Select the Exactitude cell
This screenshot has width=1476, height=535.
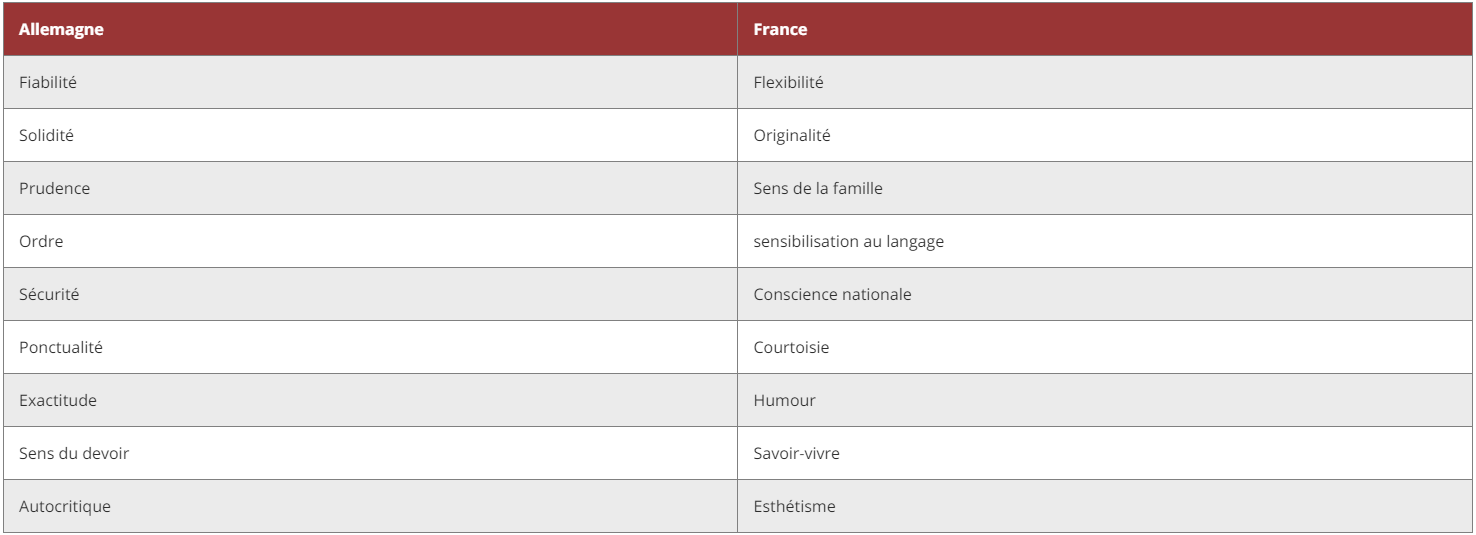pyautogui.click(x=370, y=400)
